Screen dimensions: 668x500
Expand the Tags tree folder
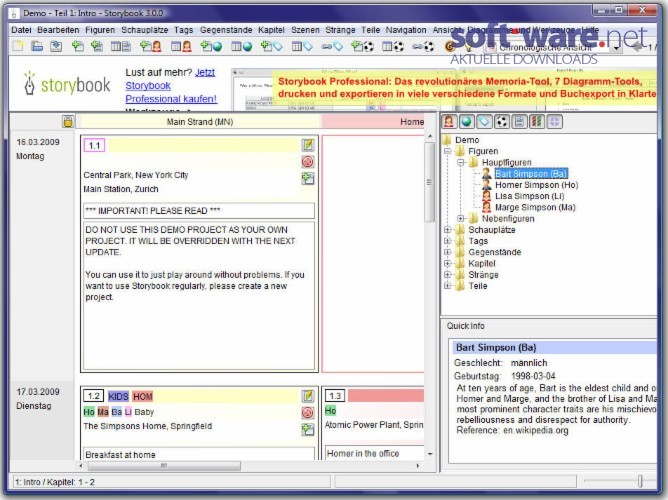447,241
